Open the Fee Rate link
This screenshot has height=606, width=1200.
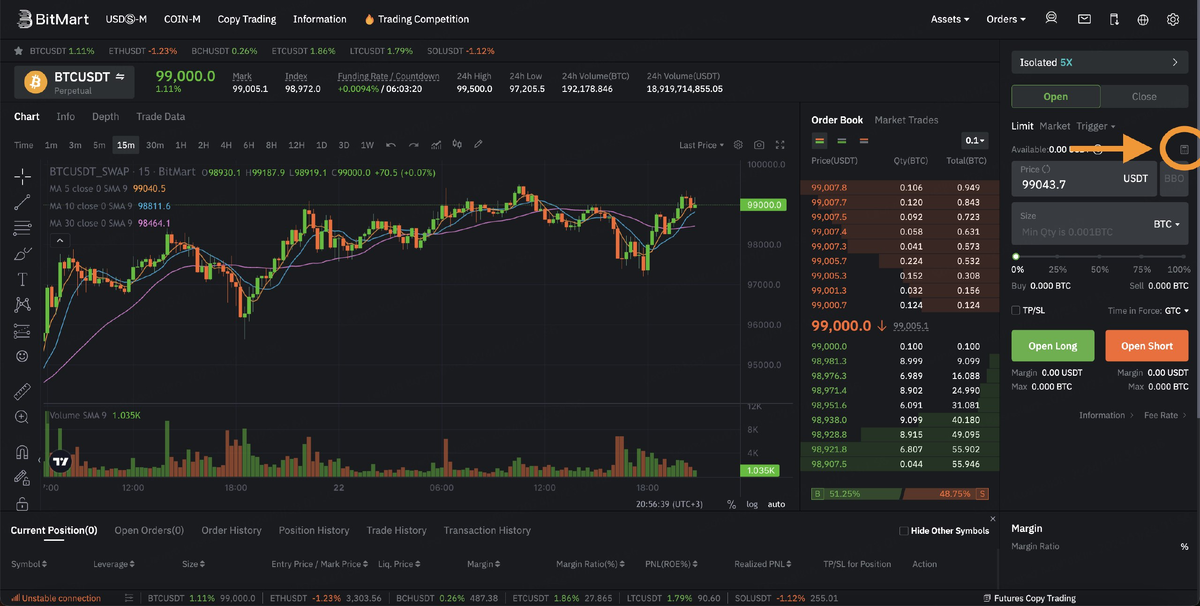1164,415
